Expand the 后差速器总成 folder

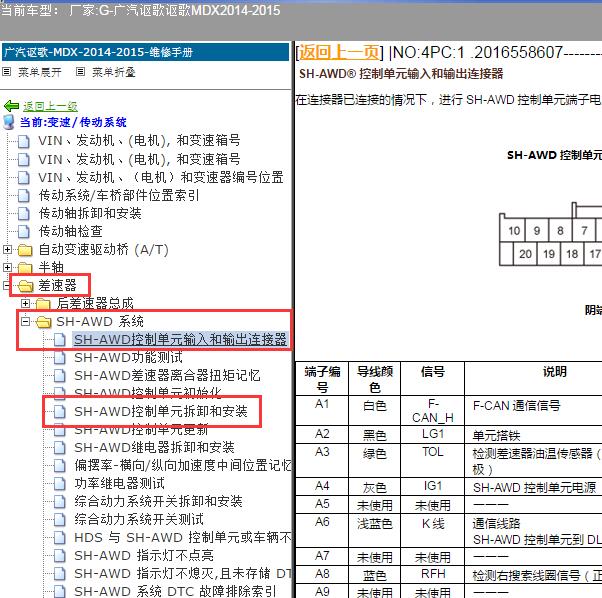[25, 304]
